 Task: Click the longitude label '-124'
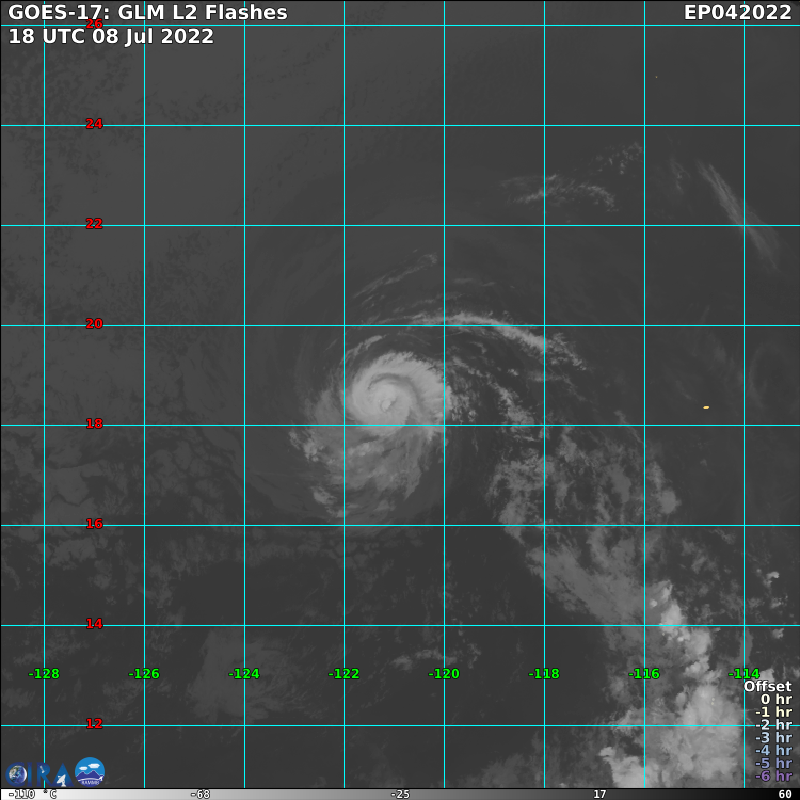[x=244, y=673]
